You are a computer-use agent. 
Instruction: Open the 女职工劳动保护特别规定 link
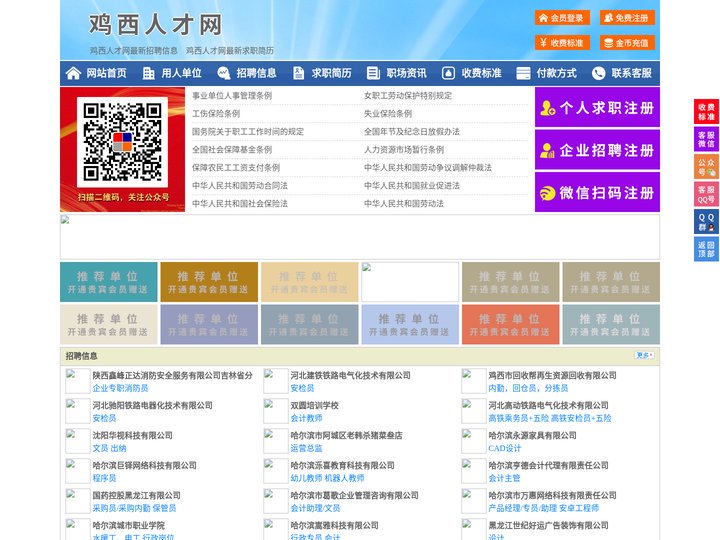click(408, 96)
